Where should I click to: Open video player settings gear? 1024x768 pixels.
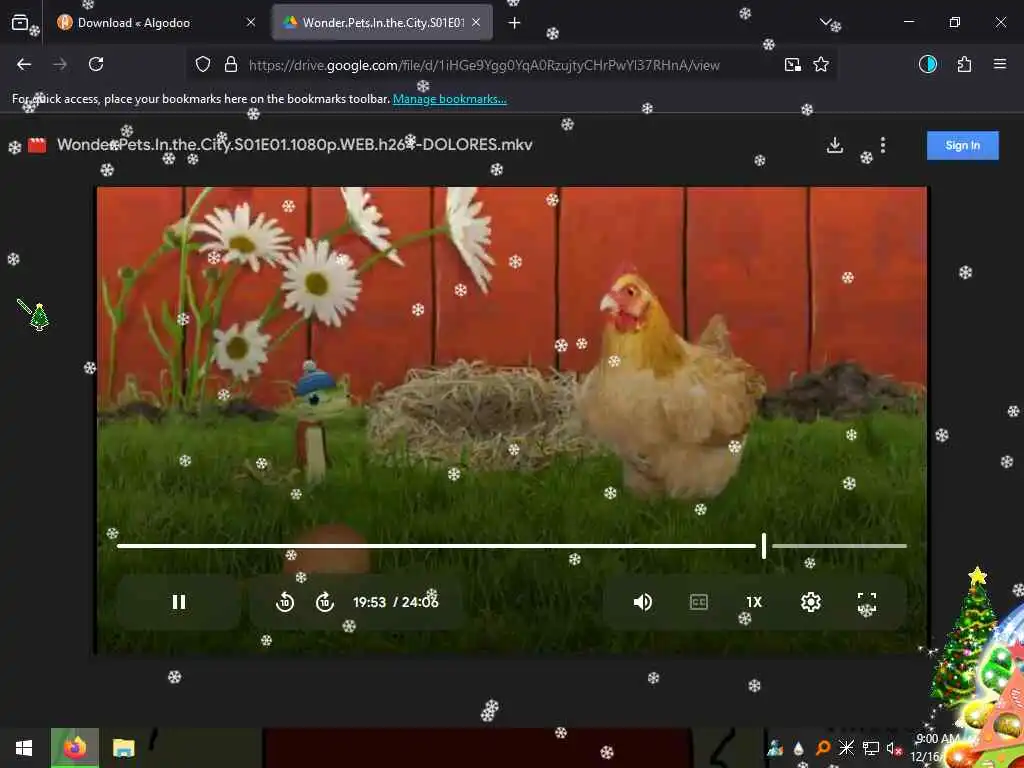point(810,602)
